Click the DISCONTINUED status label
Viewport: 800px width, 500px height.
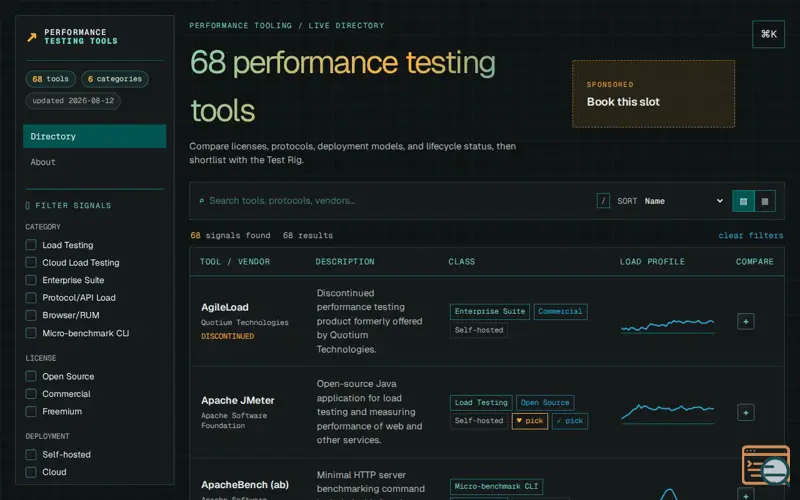coord(228,336)
